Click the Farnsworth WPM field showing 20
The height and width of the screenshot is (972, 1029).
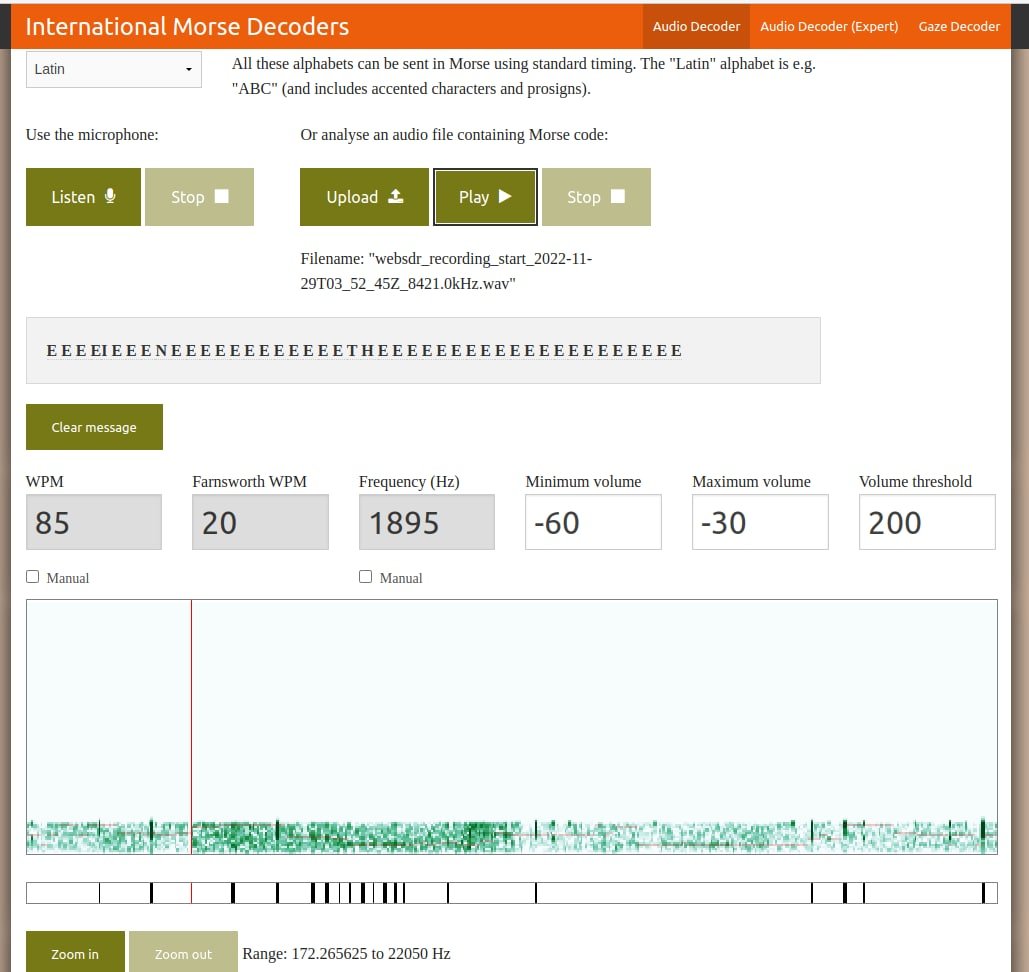(x=261, y=522)
